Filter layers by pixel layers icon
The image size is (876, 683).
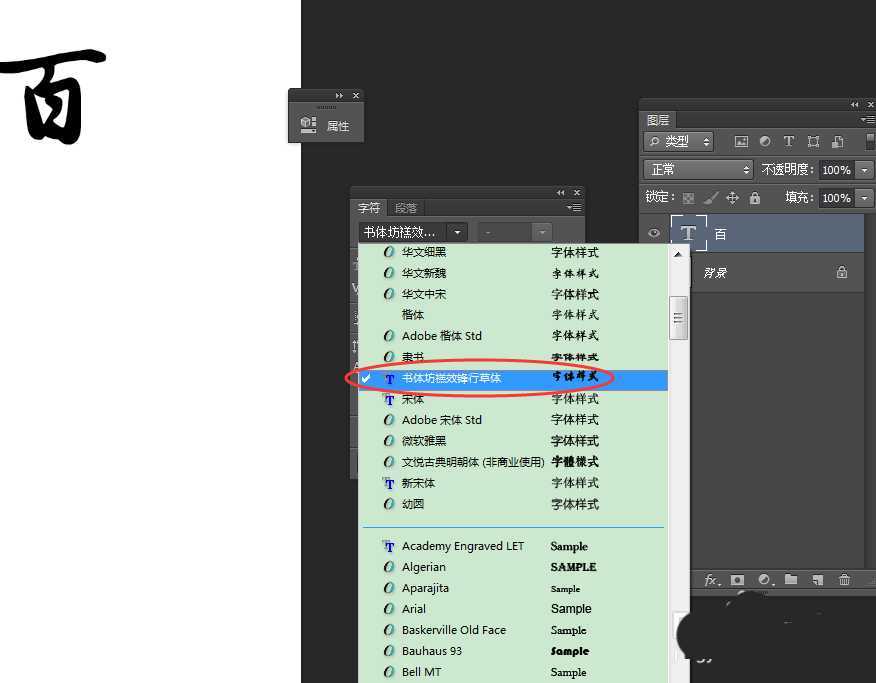(741, 142)
